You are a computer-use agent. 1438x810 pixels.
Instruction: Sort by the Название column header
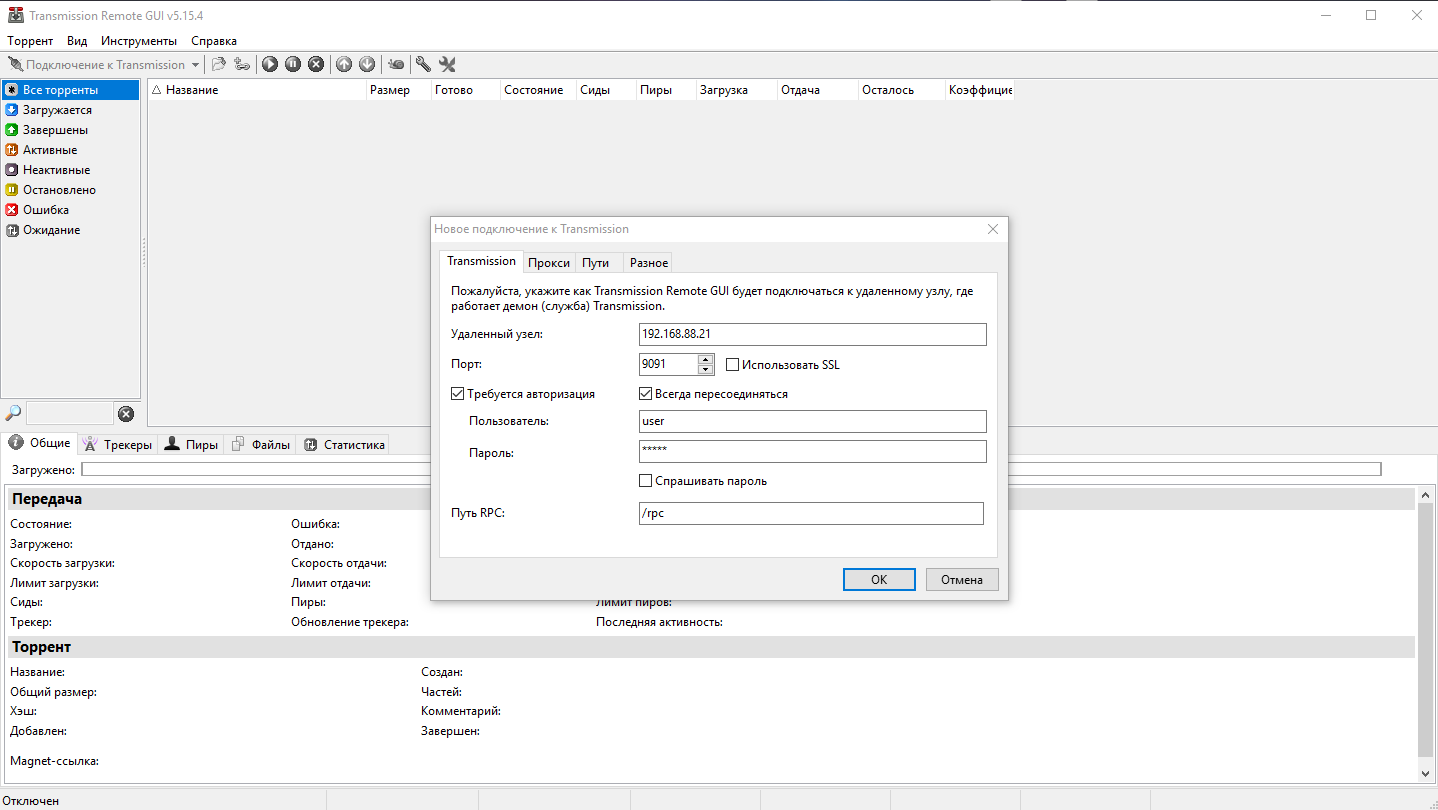[257, 90]
